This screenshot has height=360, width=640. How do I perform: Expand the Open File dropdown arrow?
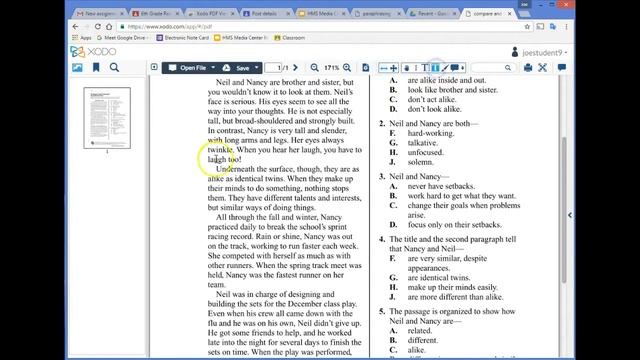tap(213, 68)
